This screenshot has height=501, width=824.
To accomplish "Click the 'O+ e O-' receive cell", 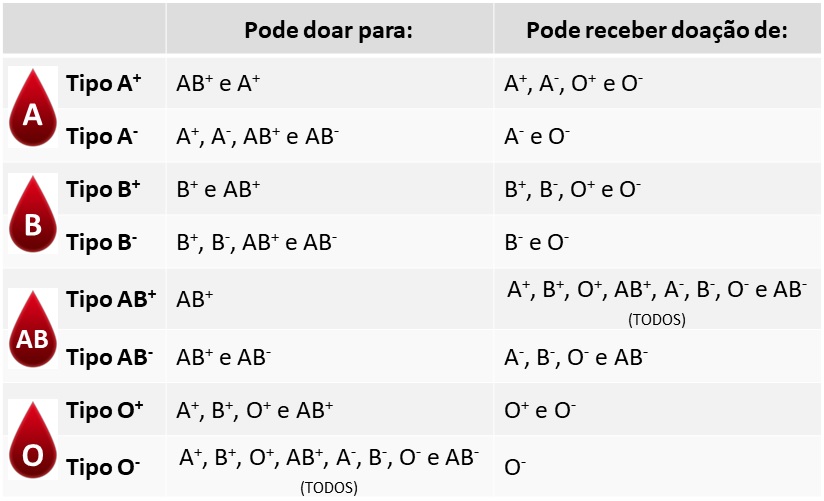I will (x=540, y=410).
